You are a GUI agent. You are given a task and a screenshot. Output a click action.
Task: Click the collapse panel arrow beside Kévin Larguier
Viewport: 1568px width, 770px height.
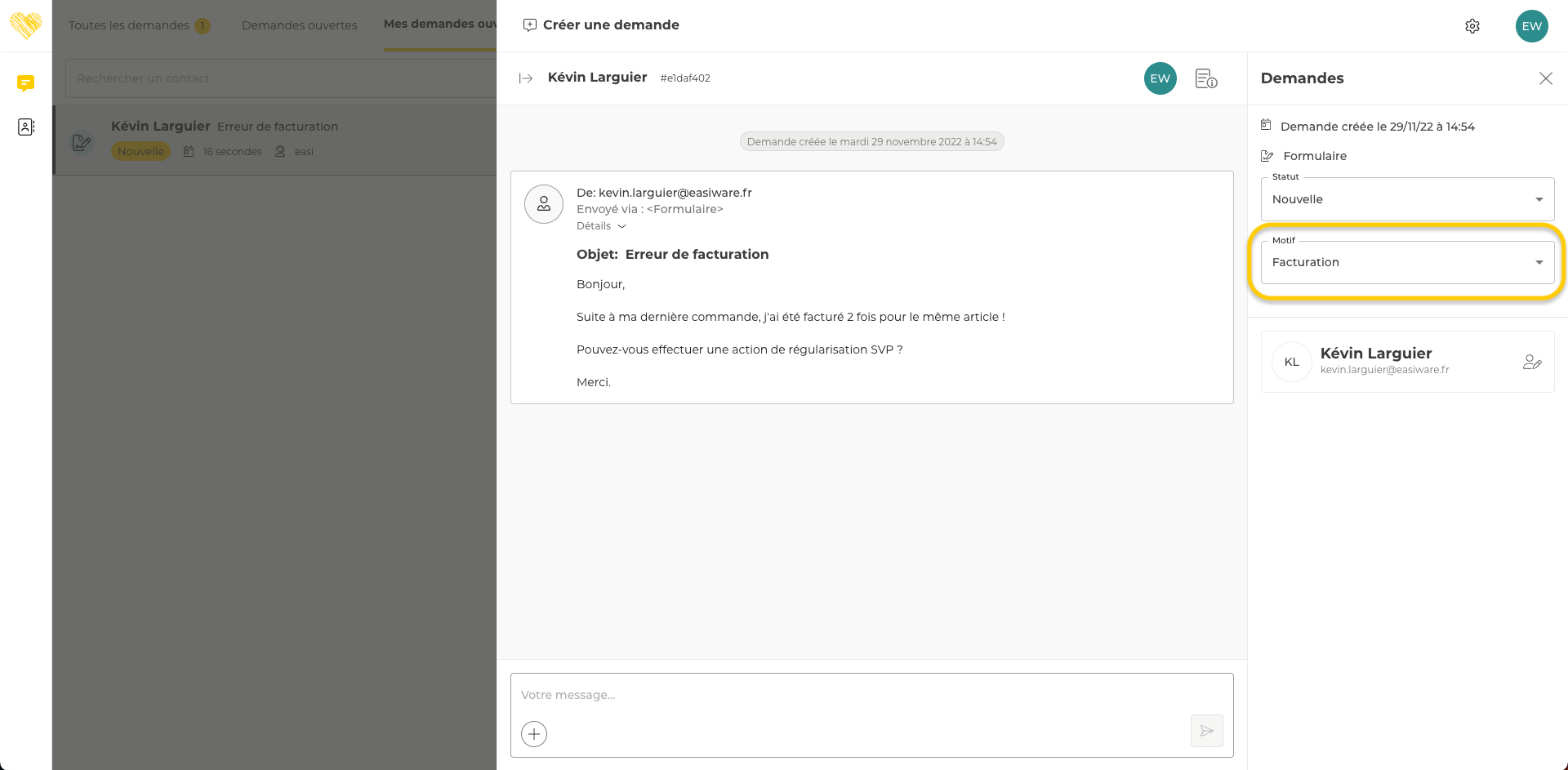pos(526,78)
